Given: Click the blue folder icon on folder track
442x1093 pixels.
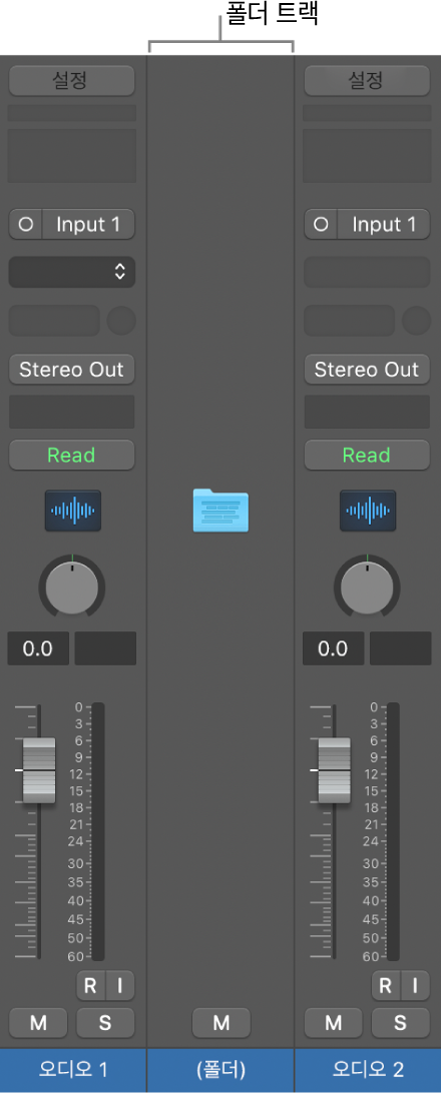Looking at the screenshot, I should point(220,512).
